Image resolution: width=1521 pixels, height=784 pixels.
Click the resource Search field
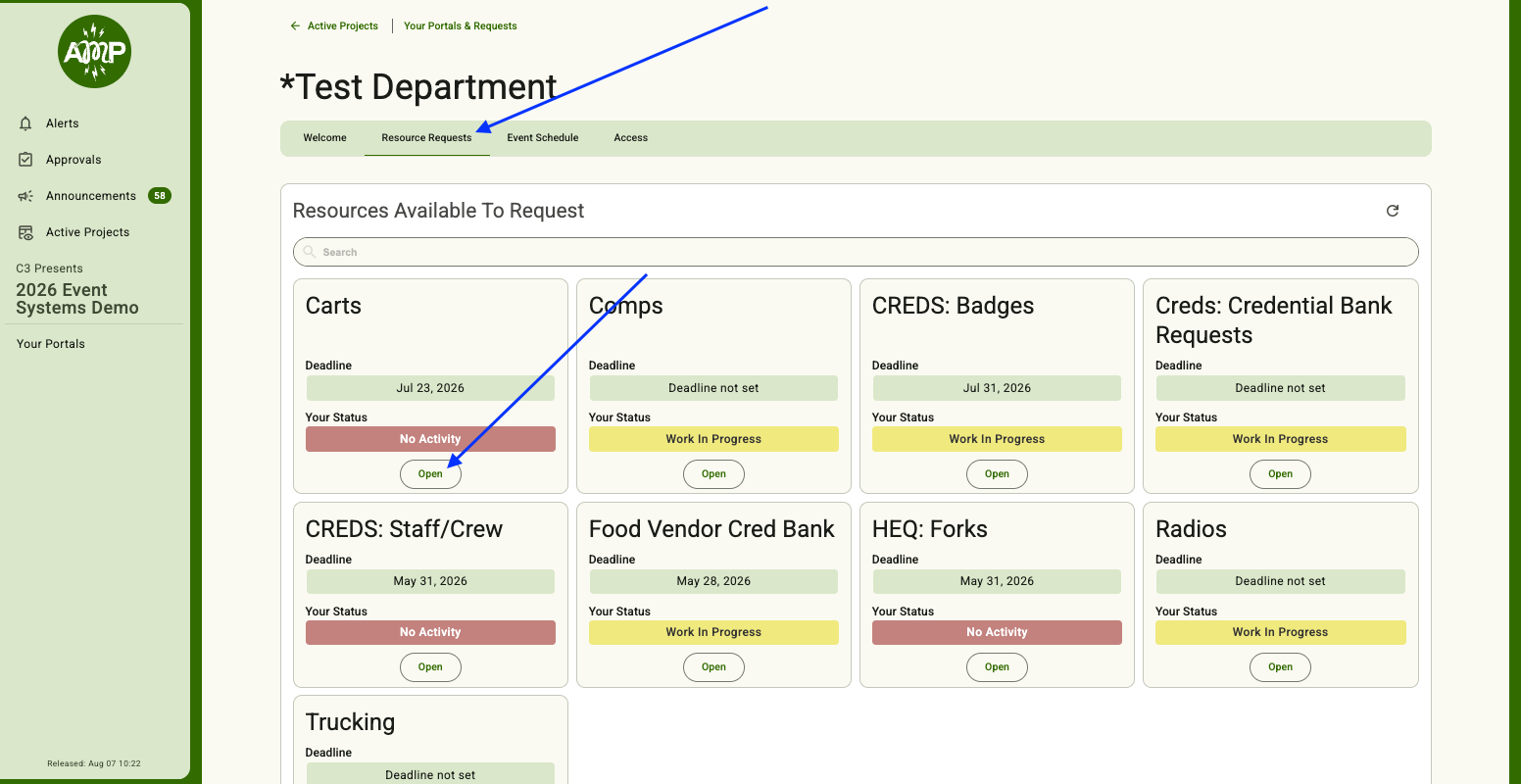click(x=856, y=252)
